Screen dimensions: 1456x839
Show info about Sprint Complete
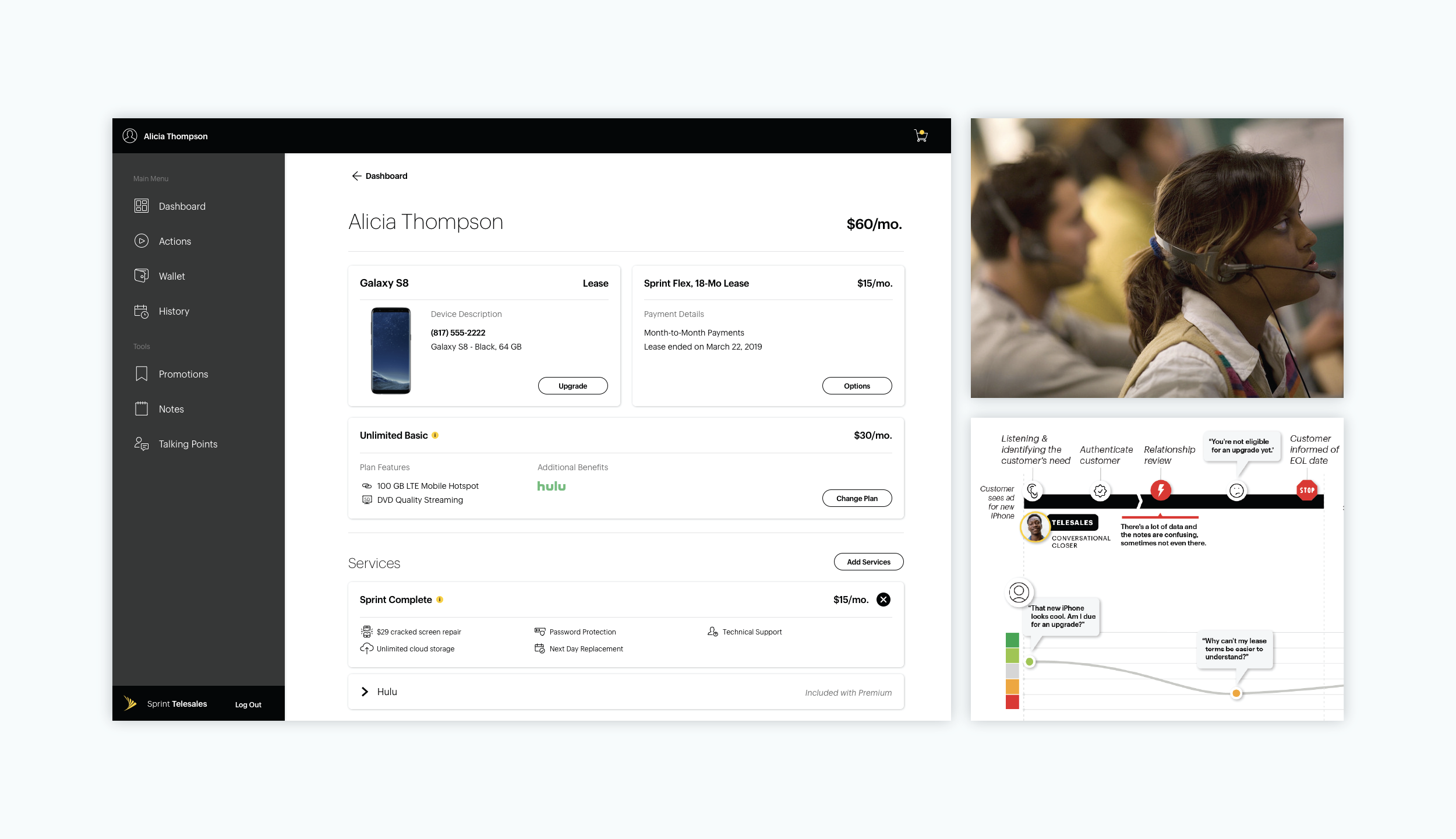click(x=440, y=599)
